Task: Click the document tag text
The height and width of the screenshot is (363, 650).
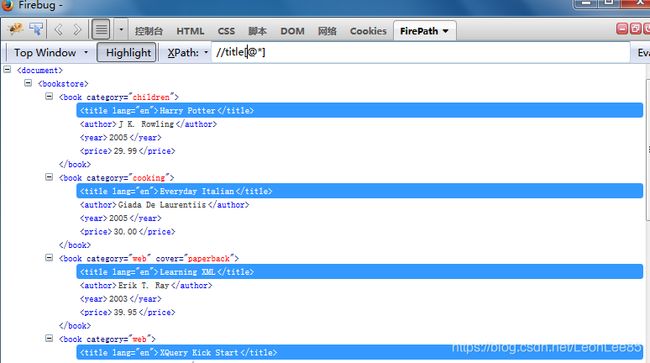Action: point(40,70)
